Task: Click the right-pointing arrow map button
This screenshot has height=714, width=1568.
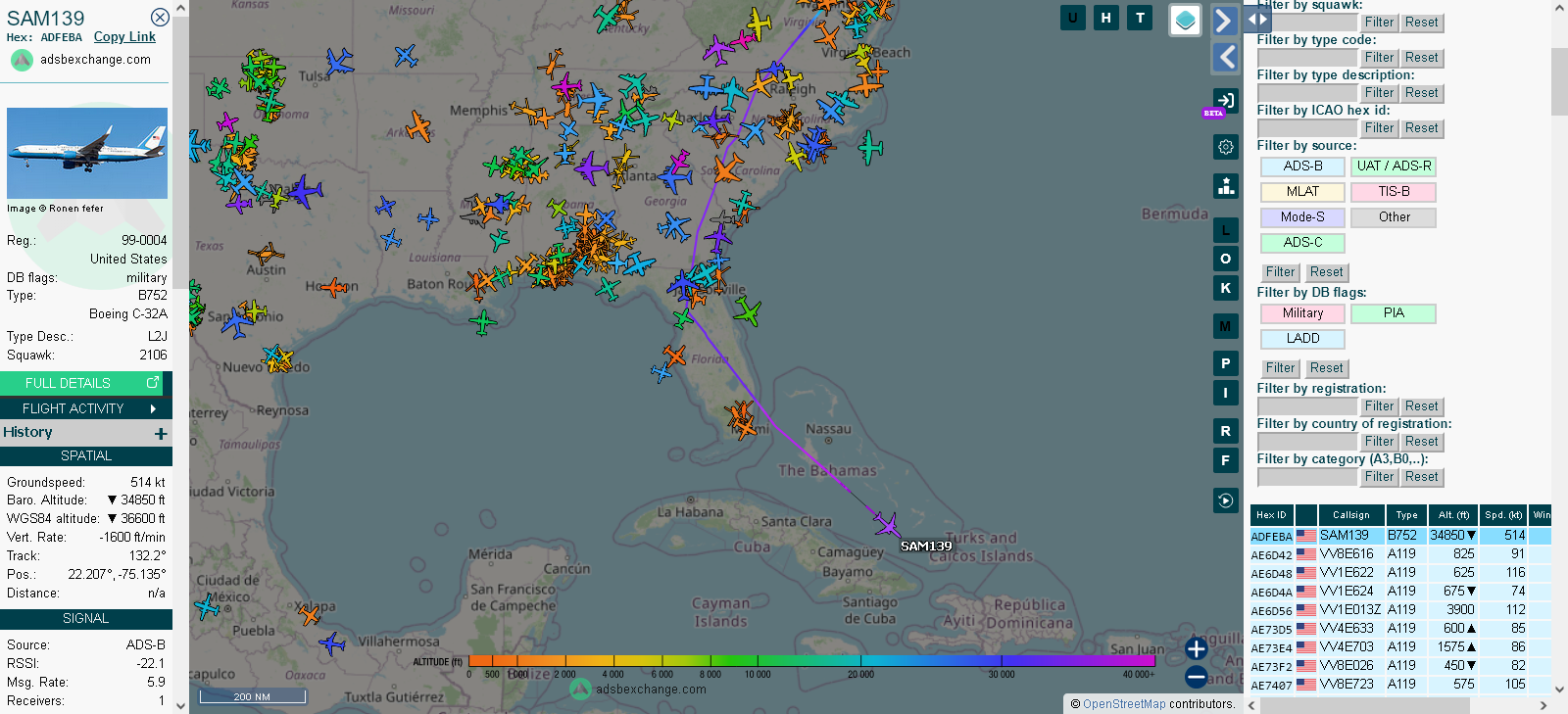Action: click(1225, 21)
